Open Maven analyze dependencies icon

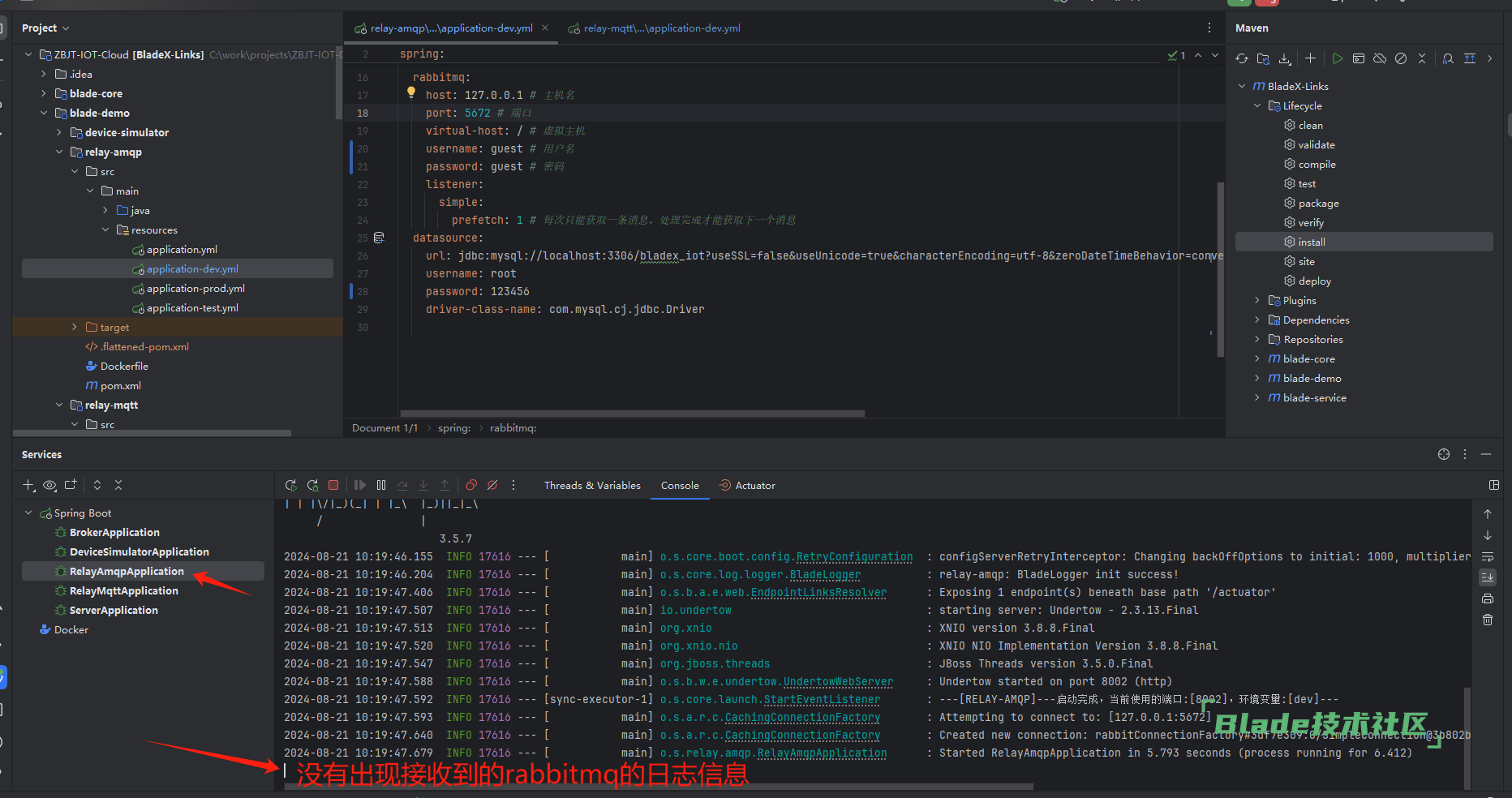pos(1448,58)
